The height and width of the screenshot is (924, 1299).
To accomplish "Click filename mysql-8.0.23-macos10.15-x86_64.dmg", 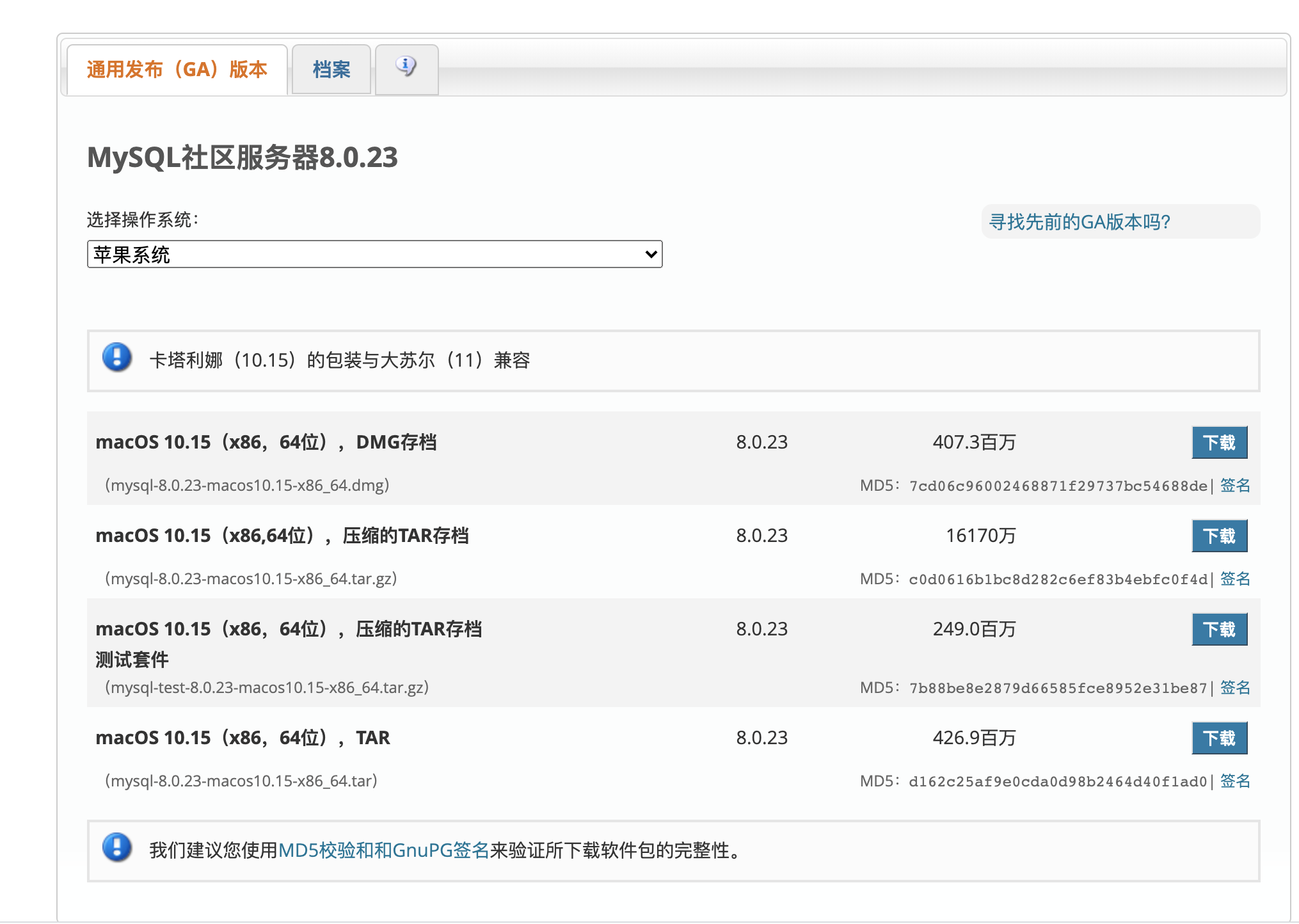I will point(247,486).
